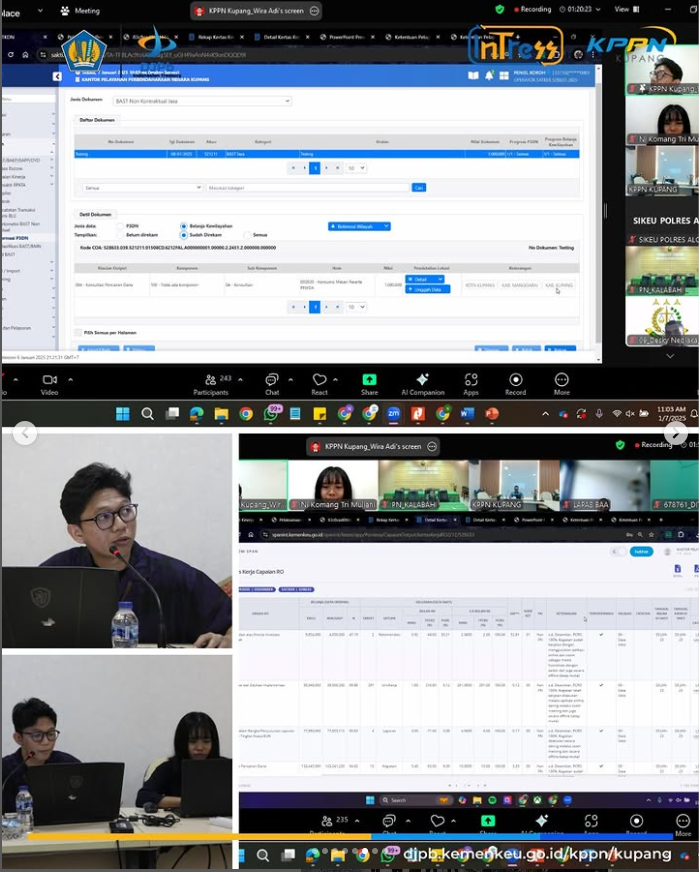Open the React emoji menu in upper toolbar
Screen dimensions: 699x872
tap(320, 383)
